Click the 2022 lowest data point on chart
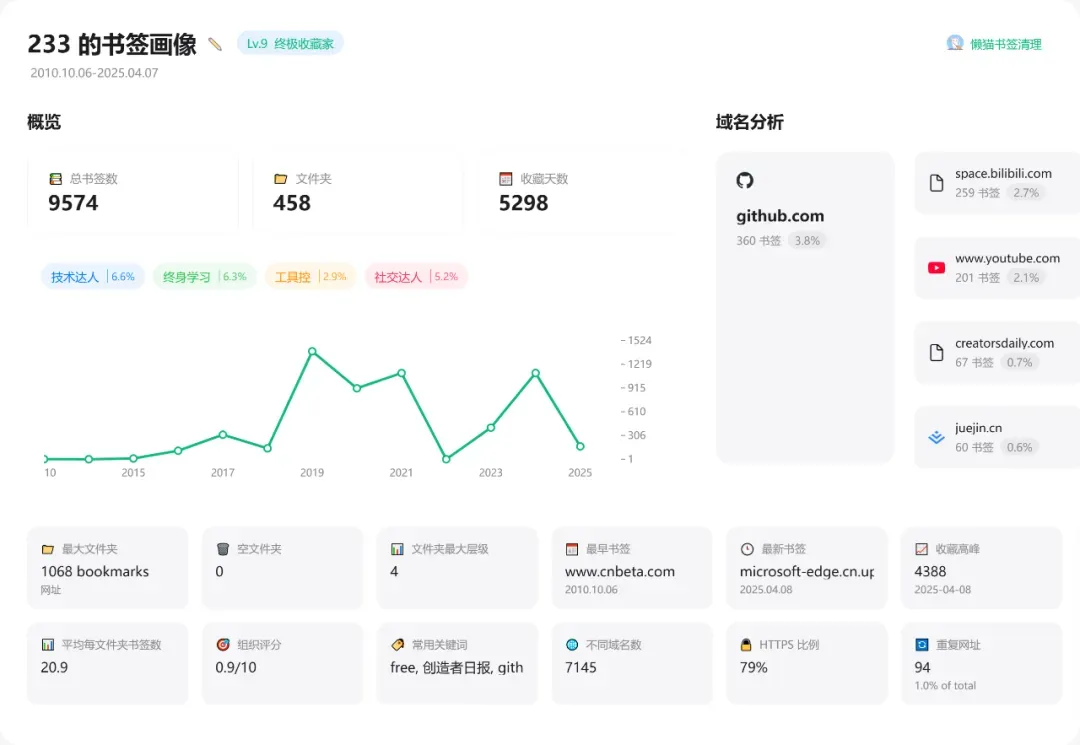Viewport: 1080px width, 745px height. click(x=446, y=459)
